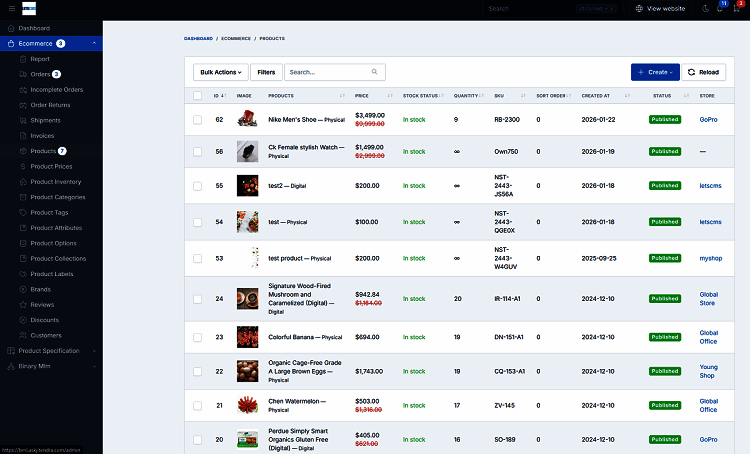The height and width of the screenshot is (454, 750).
Task: Tick the select-all checkbox in table header
Action: [198, 96]
